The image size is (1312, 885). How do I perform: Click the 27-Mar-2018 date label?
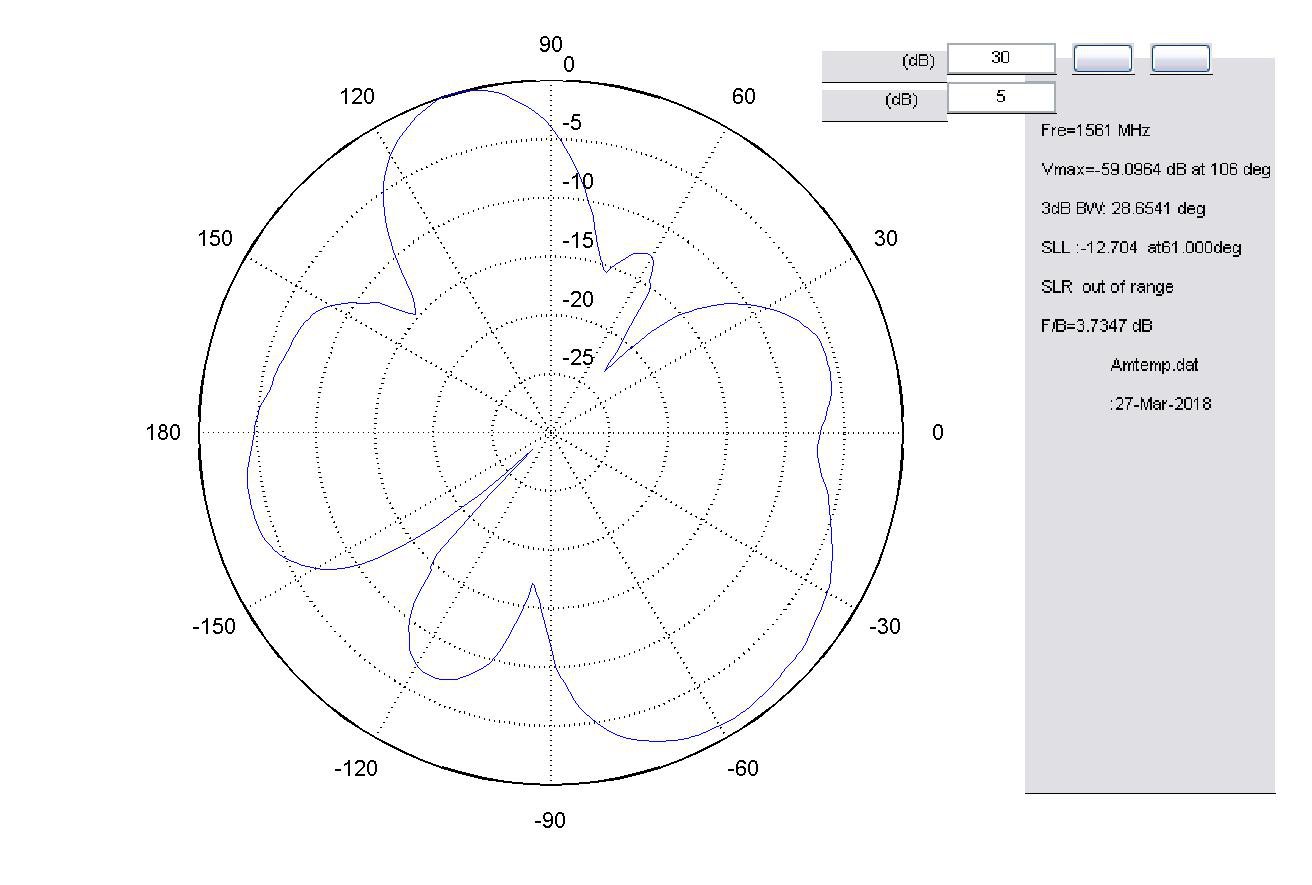point(1159,404)
